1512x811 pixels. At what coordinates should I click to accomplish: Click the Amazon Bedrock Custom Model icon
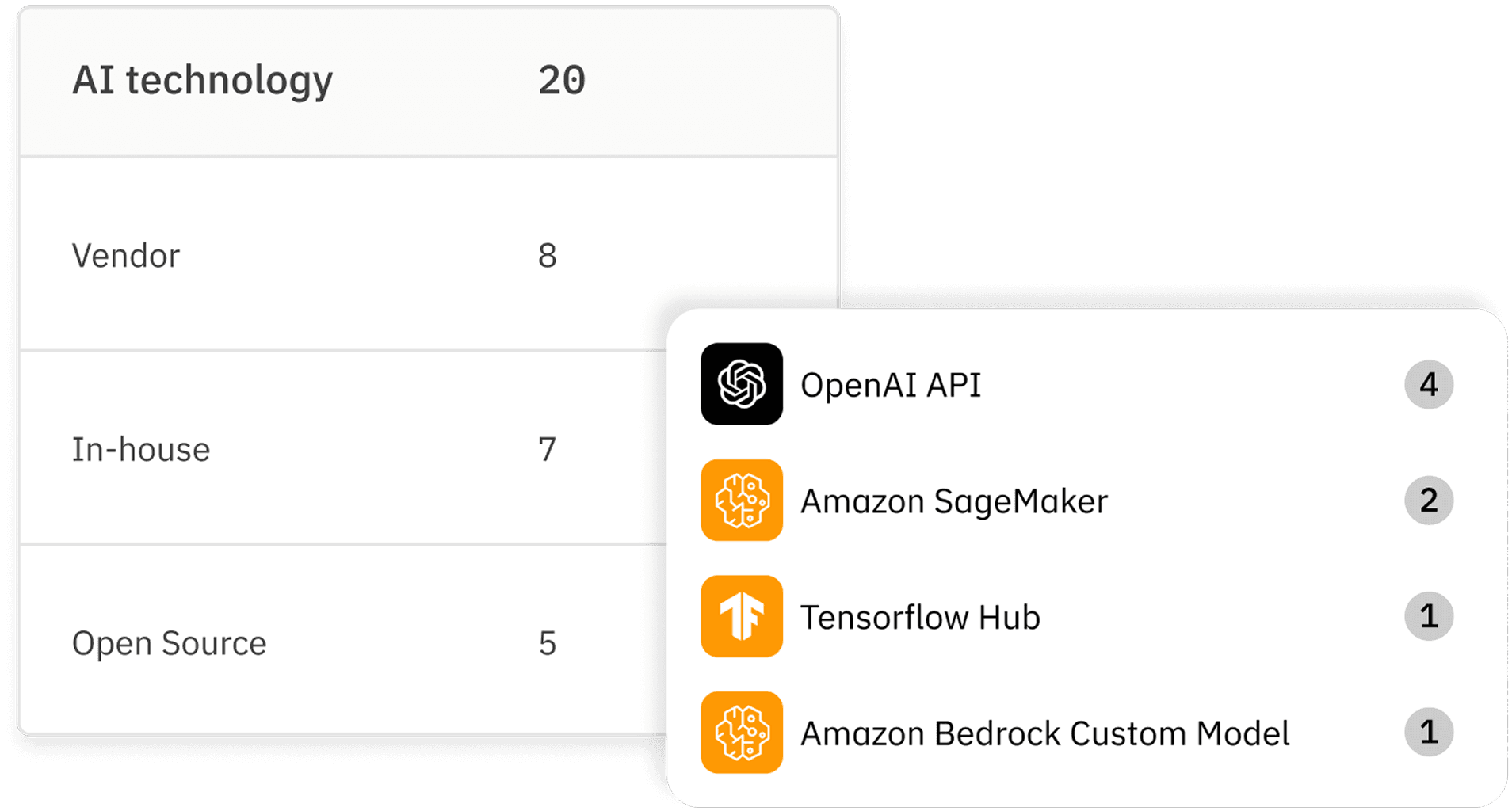(741, 733)
